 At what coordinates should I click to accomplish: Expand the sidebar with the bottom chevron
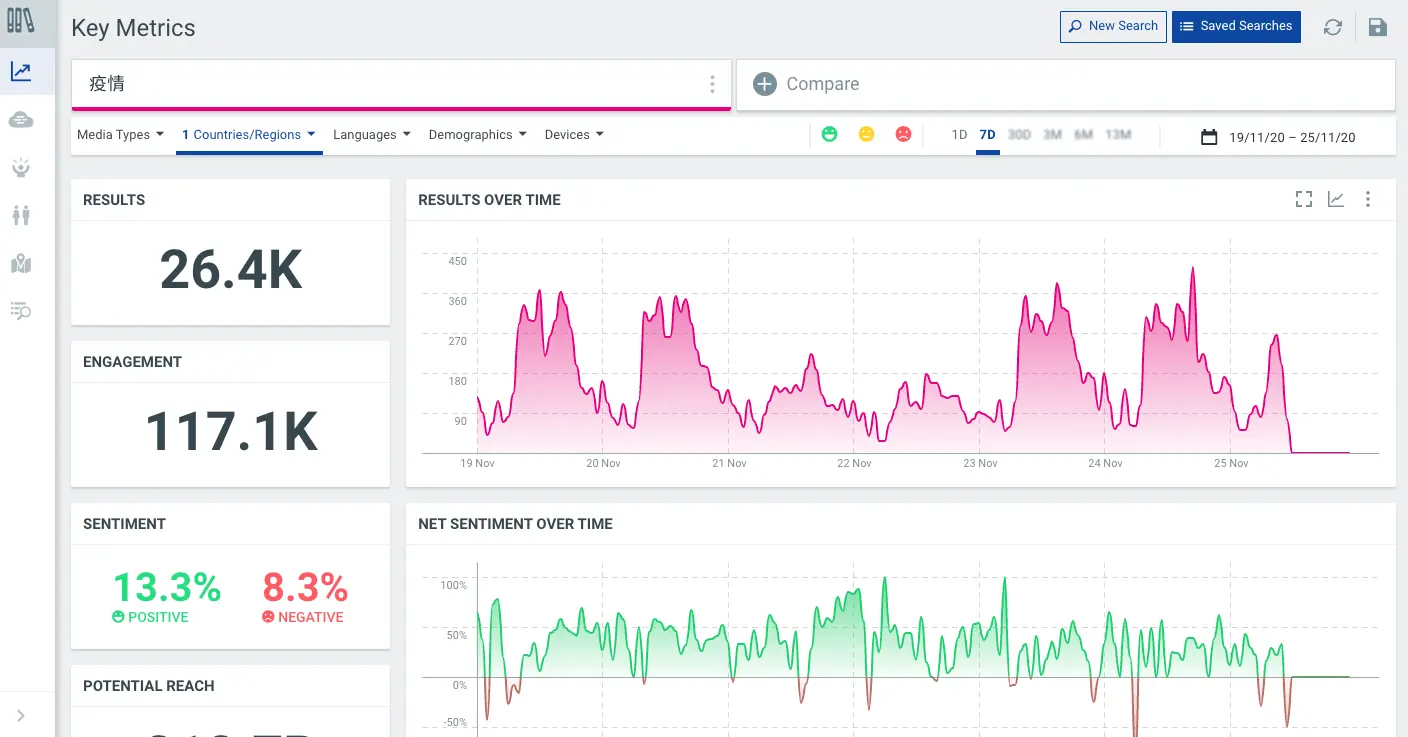pos(21,715)
